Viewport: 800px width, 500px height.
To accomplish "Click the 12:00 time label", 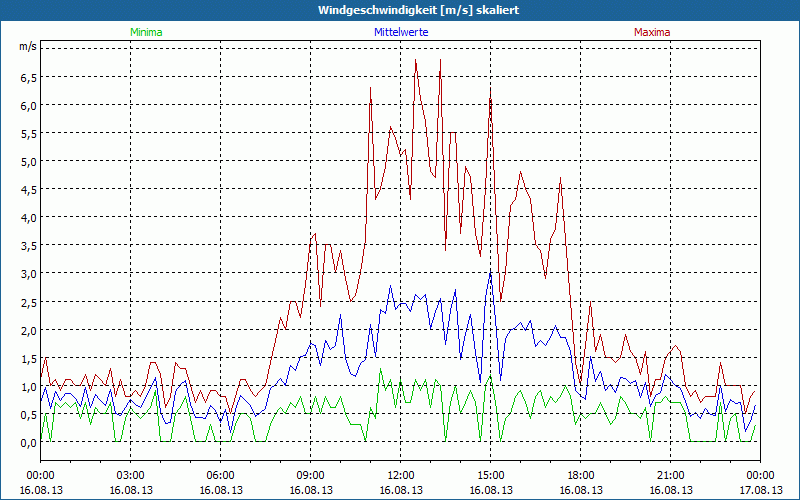I will pos(401,476).
